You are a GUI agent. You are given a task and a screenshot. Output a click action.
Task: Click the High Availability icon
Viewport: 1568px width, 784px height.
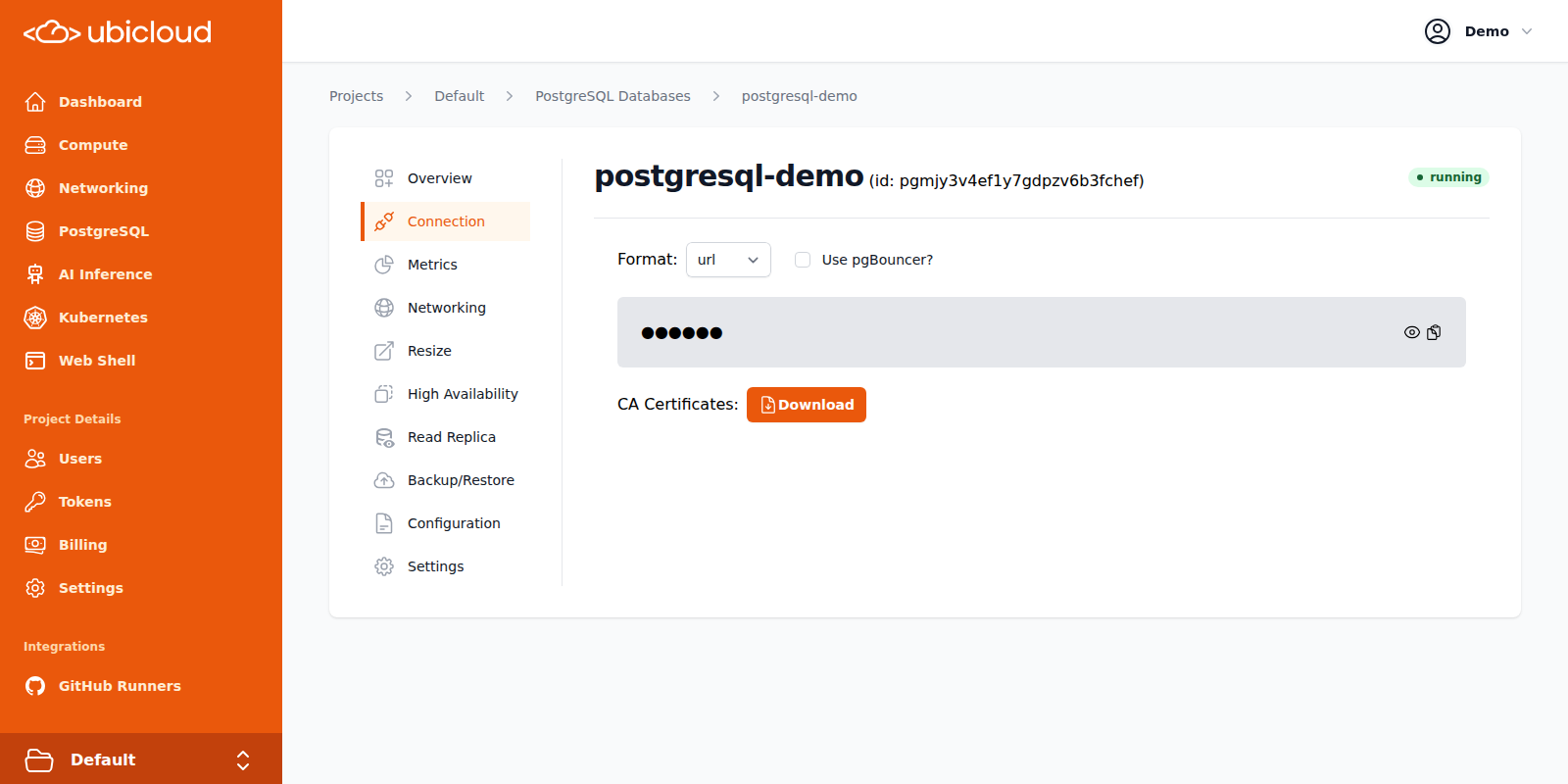[x=384, y=394]
